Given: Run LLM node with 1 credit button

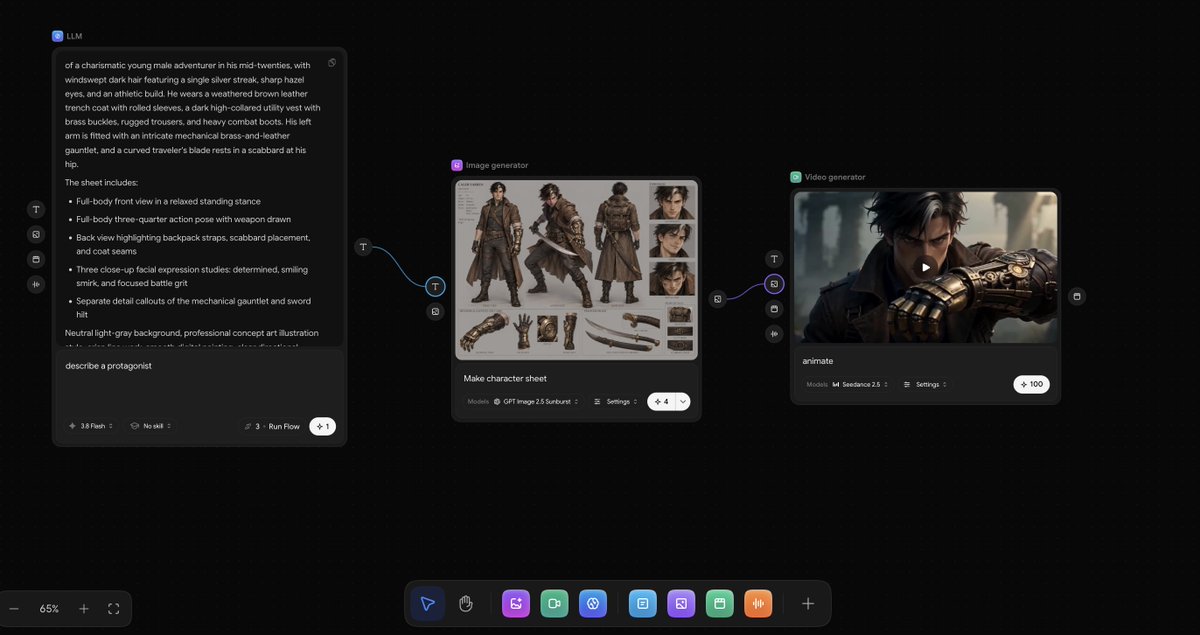Looking at the screenshot, I should coord(322,426).
